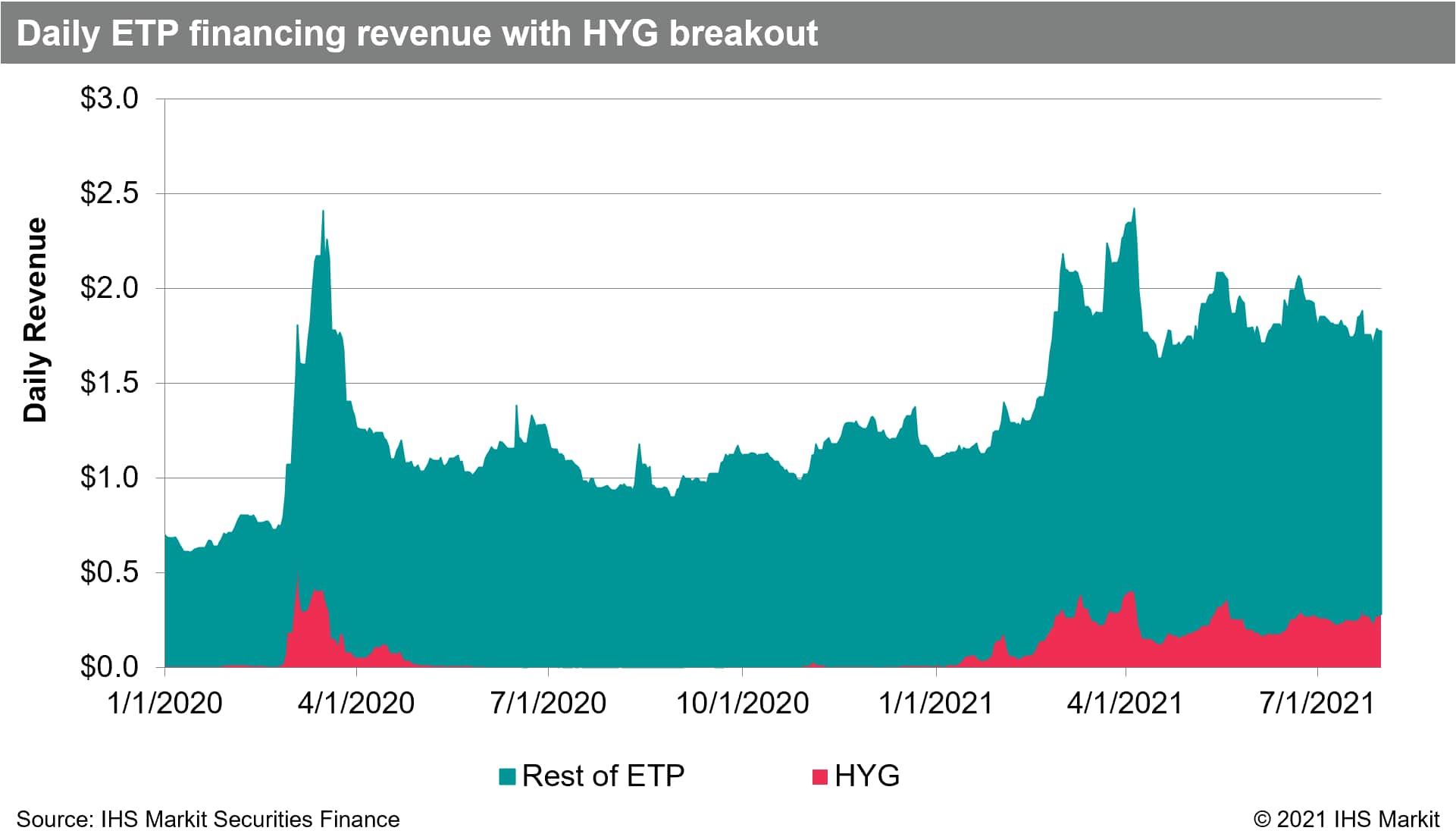The height and width of the screenshot is (837, 1456).
Task: Click the teal Rest of ETP legend swatch
Action: point(507,776)
